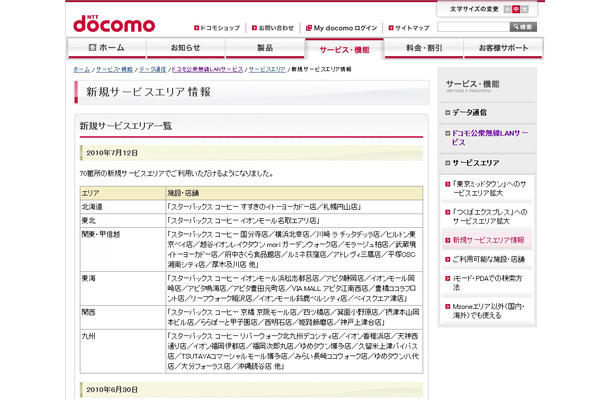The width and height of the screenshot is (610, 400).
Task: Open sidebar link 「つくばエクスプレス」へのサービスエリア拡大
Action: pos(490,216)
